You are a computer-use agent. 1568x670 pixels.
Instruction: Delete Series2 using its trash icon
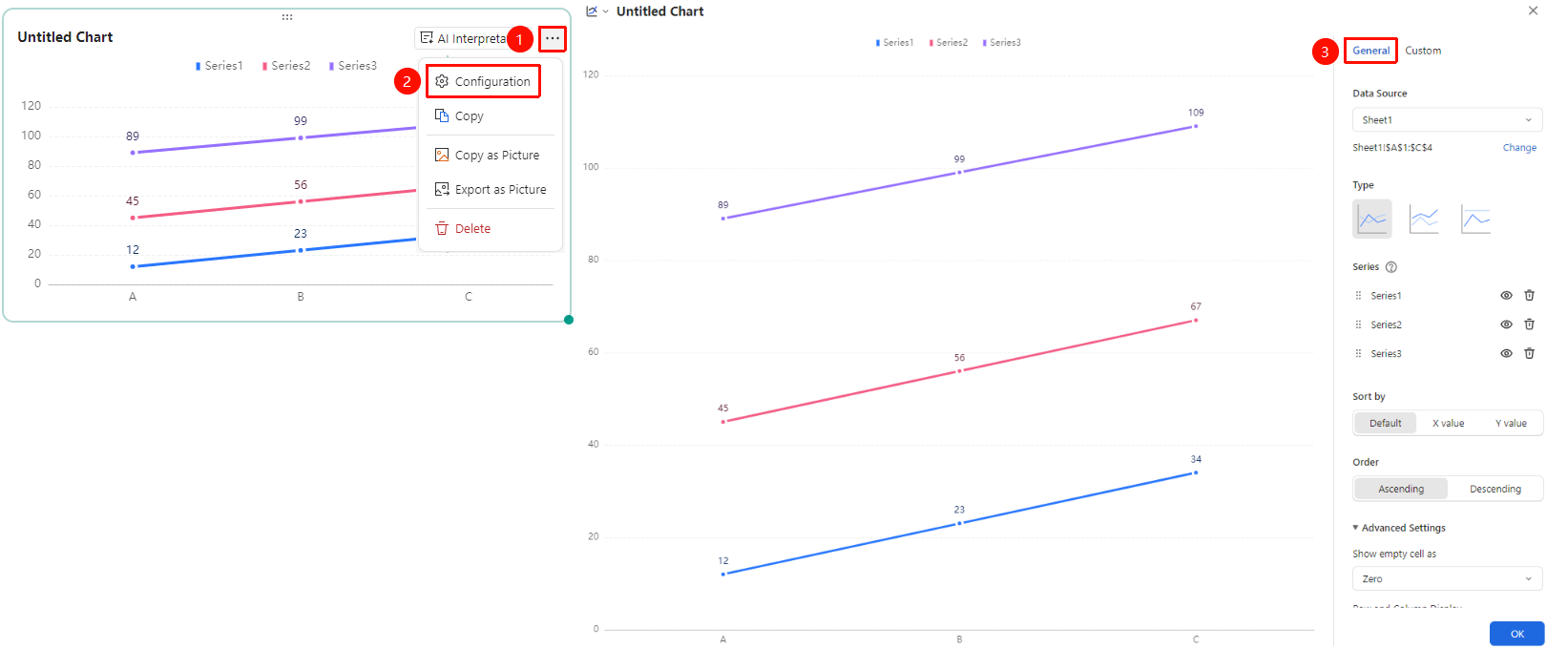(1529, 325)
